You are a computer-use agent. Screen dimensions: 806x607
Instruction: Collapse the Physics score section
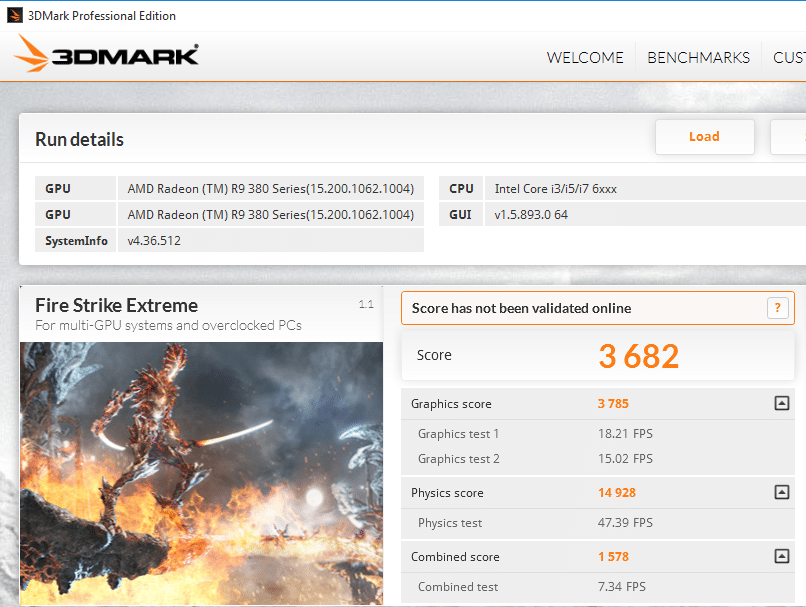point(781,492)
